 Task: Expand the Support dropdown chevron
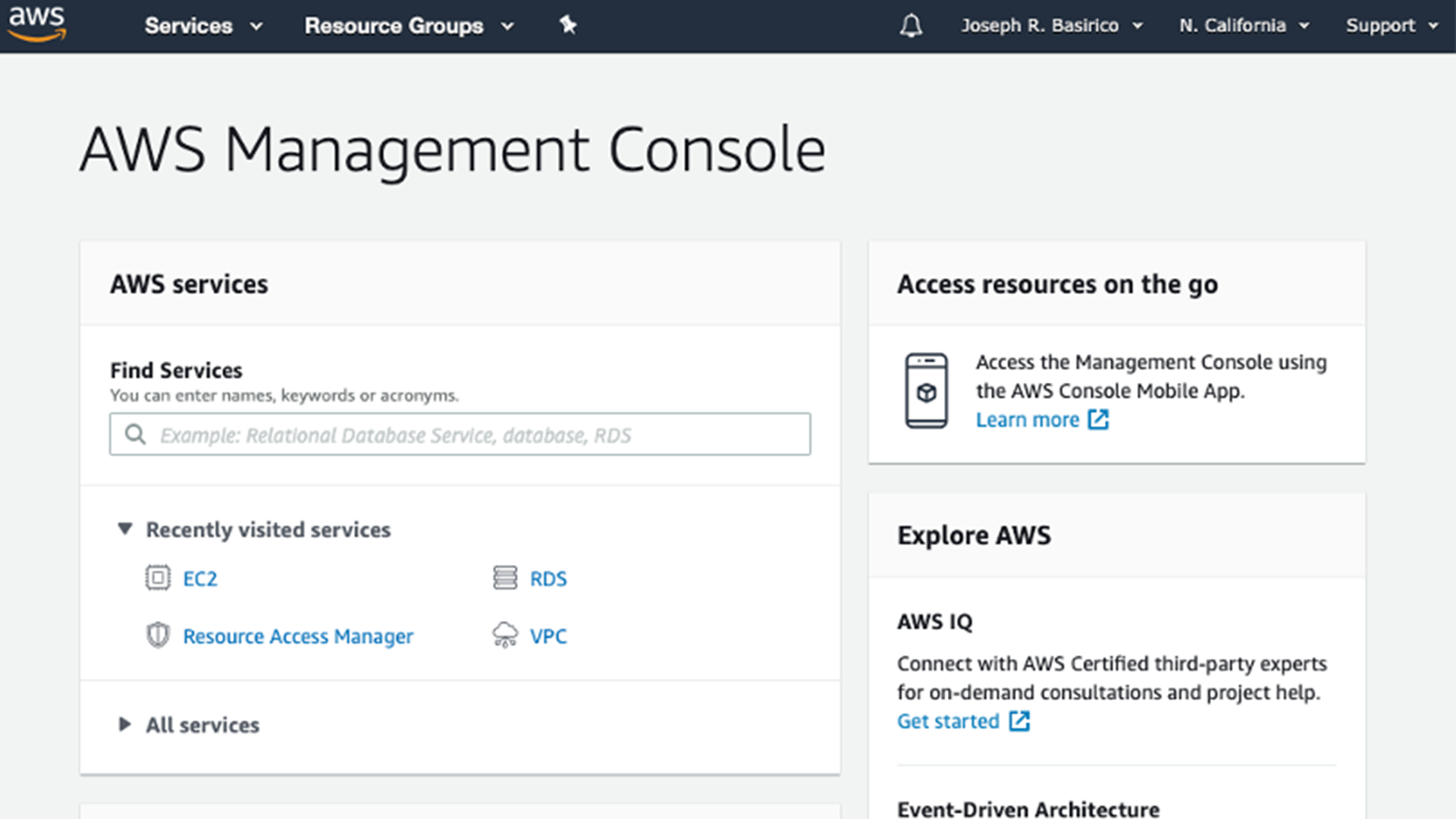1432,26
